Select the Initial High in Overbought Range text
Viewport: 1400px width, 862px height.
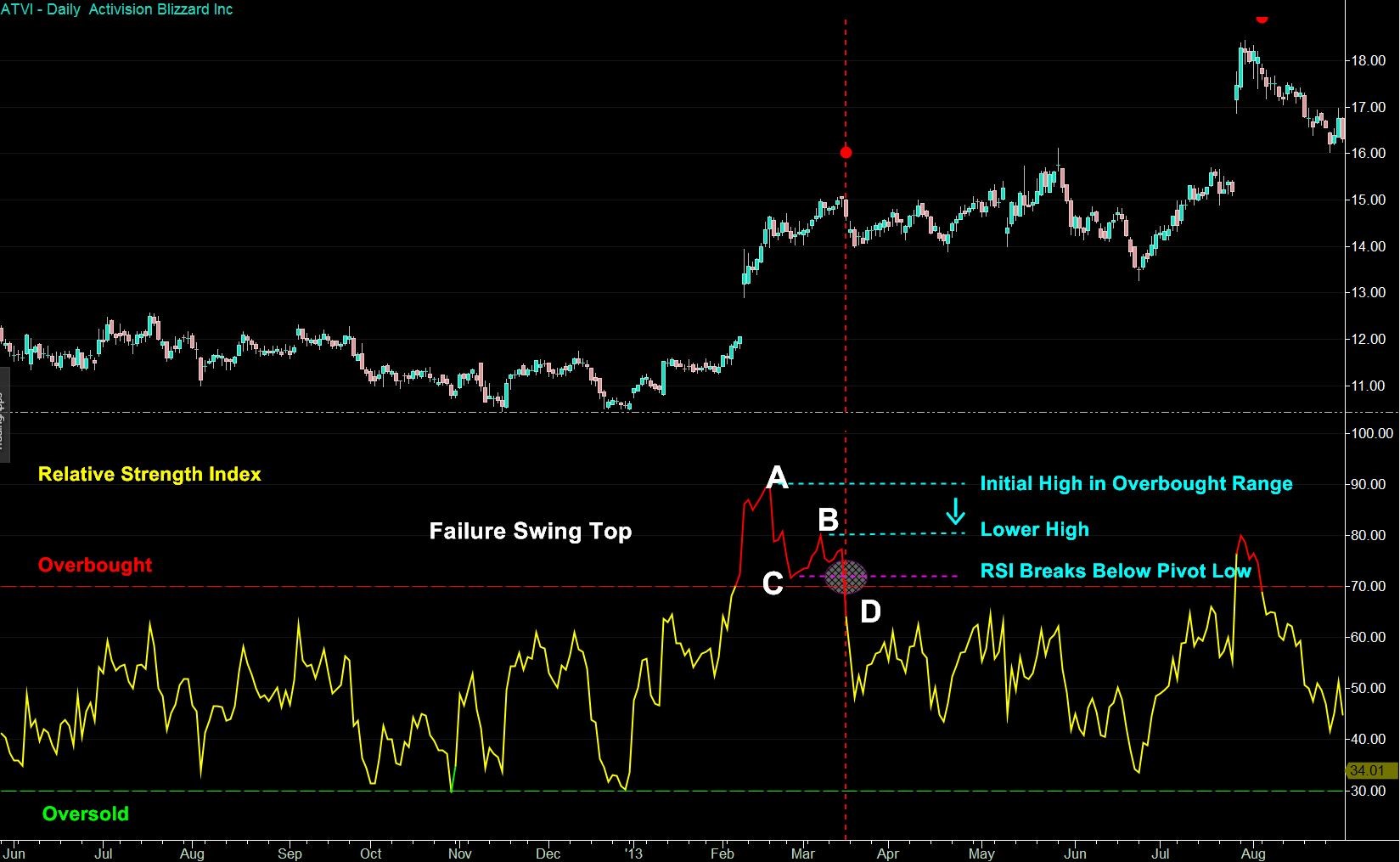1137,484
